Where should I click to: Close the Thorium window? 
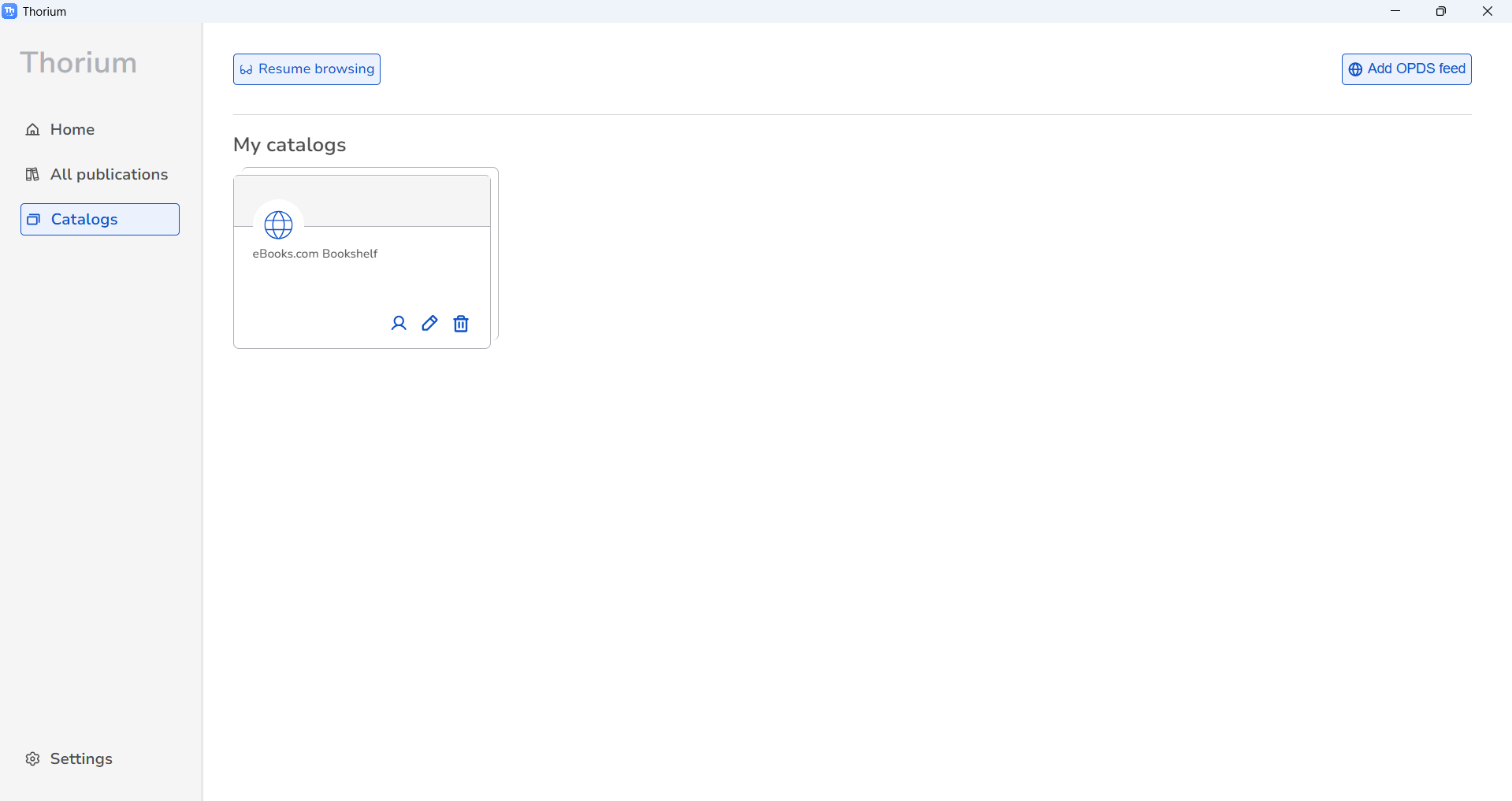[1488, 11]
